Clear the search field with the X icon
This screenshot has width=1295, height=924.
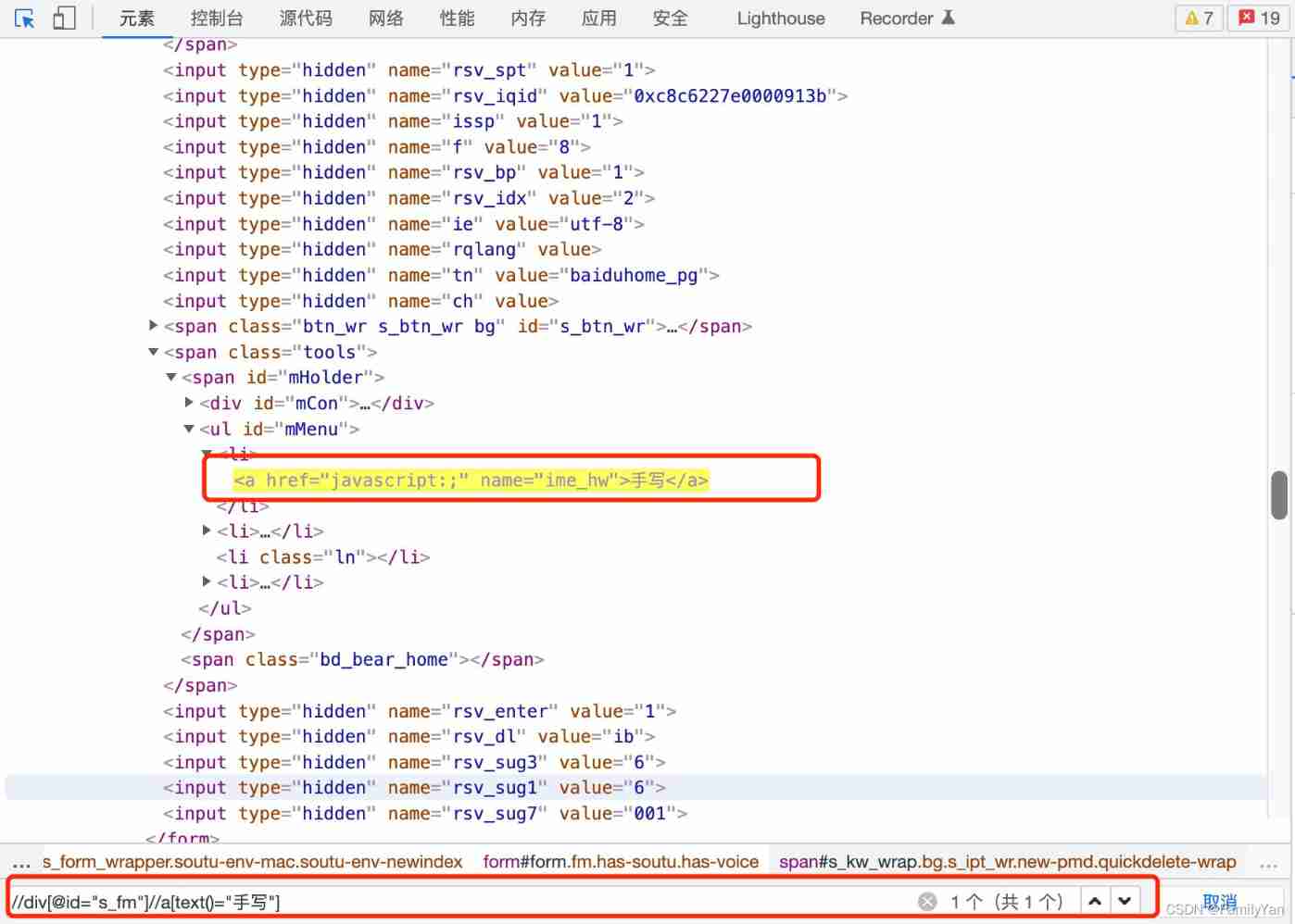coord(927,902)
